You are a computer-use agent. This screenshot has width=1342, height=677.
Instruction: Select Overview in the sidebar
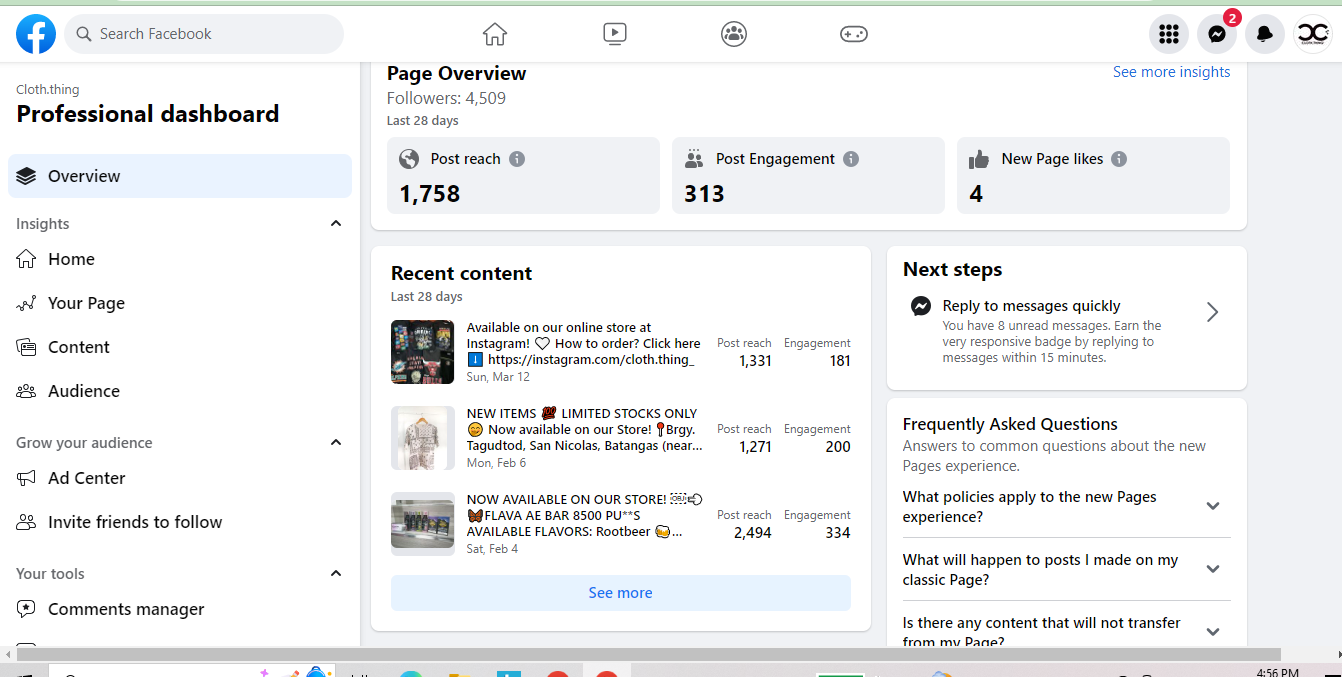click(x=180, y=176)
